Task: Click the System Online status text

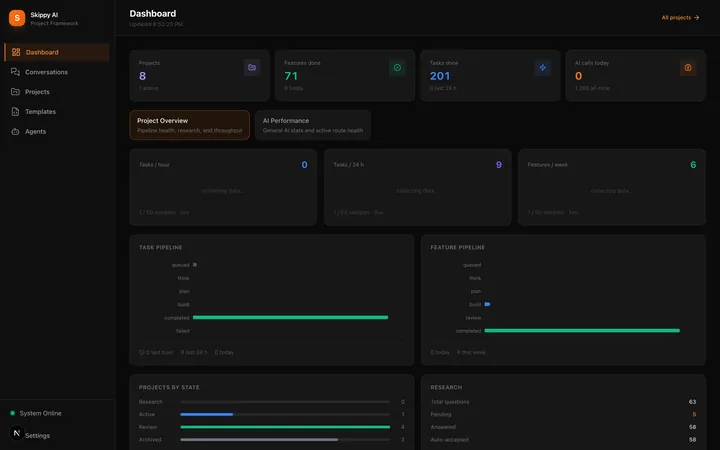Action: click(x=40, y=413)
